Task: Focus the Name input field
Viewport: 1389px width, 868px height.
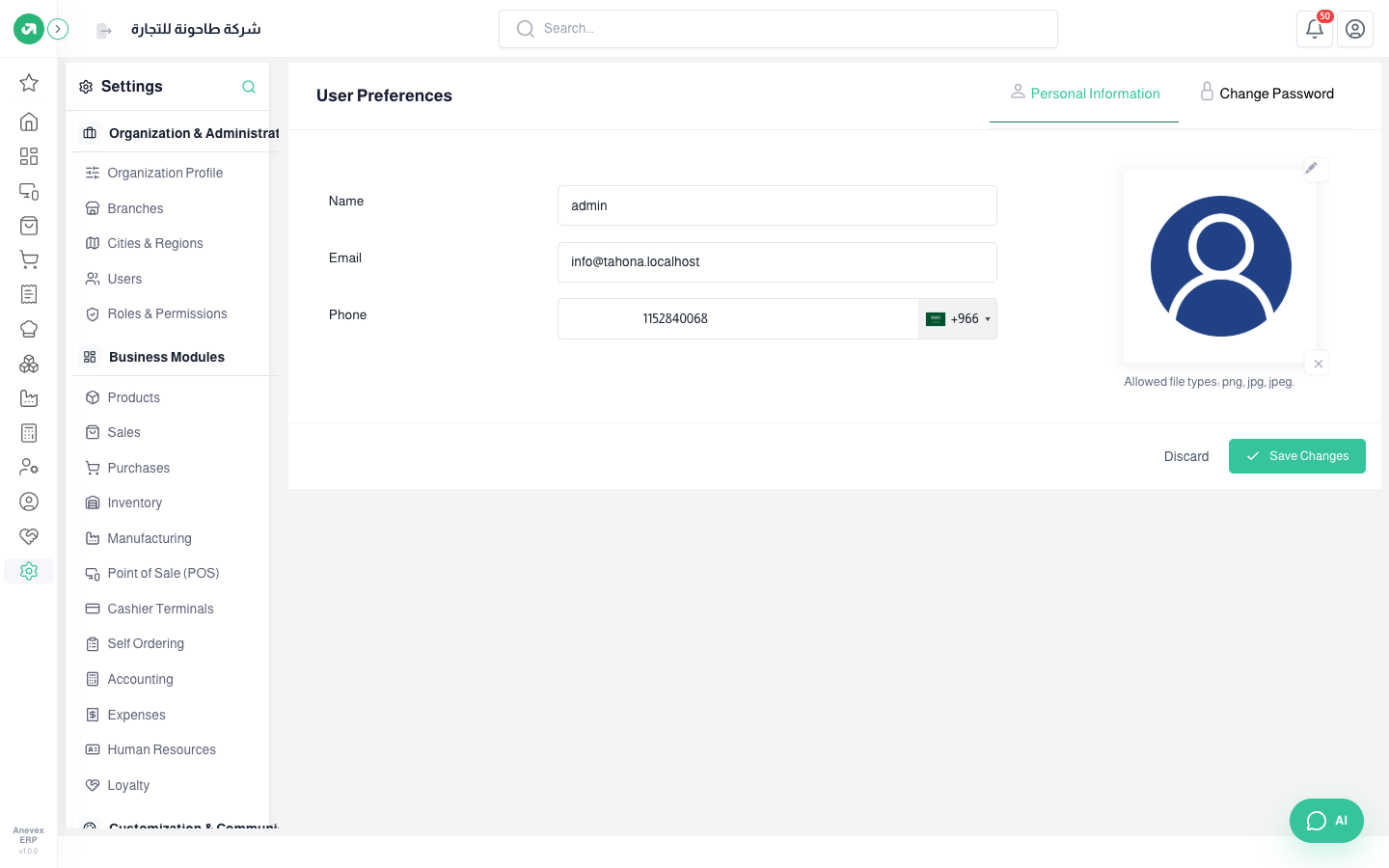Action: pyautogui.click(x=777, y=205)
